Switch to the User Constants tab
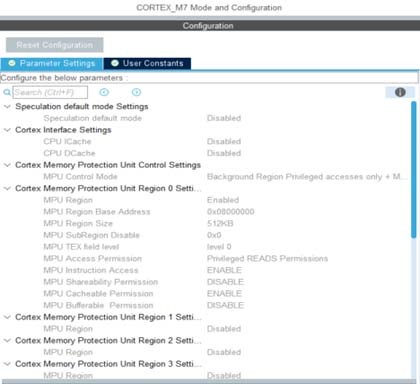 [x=147, y=63]
